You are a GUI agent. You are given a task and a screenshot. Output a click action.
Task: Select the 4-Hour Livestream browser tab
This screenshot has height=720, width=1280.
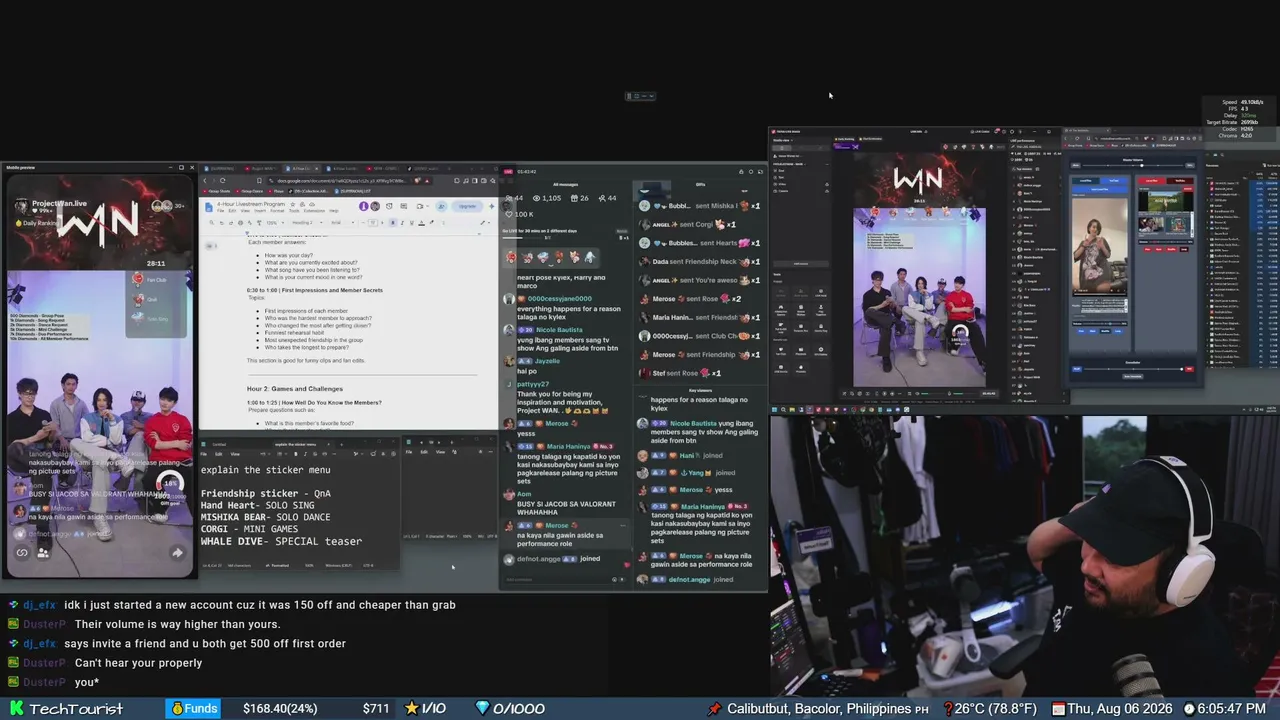(303, 168)
